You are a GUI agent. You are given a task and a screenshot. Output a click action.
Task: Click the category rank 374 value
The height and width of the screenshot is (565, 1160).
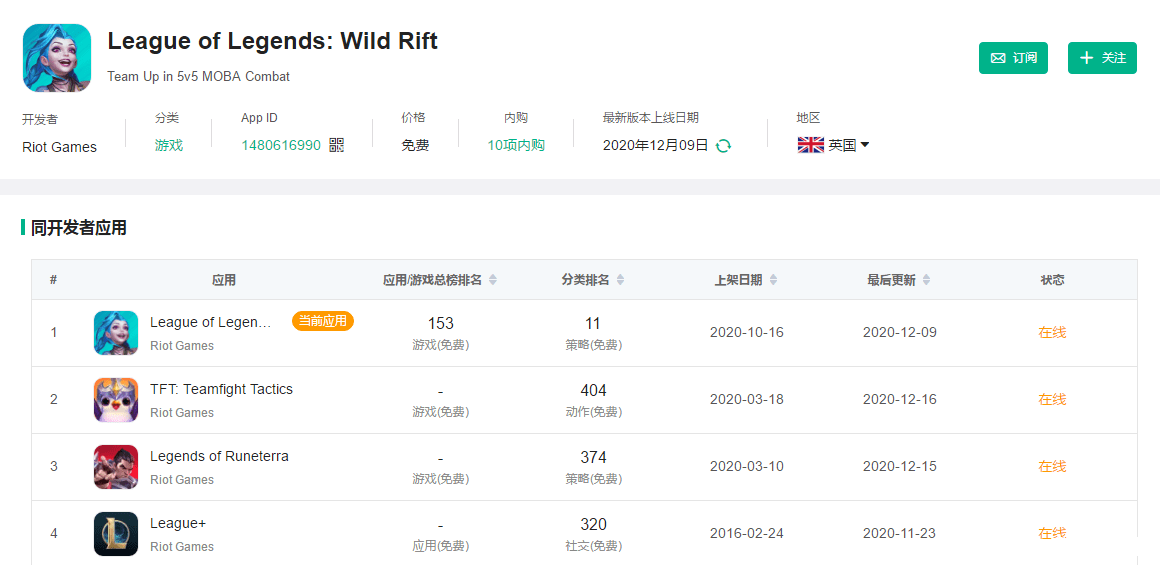[593, 458]
